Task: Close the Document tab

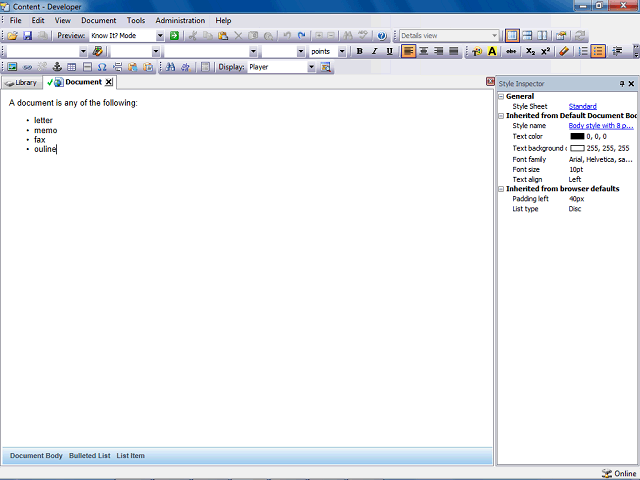Action: pyautogui.click(x=109, y=82)
